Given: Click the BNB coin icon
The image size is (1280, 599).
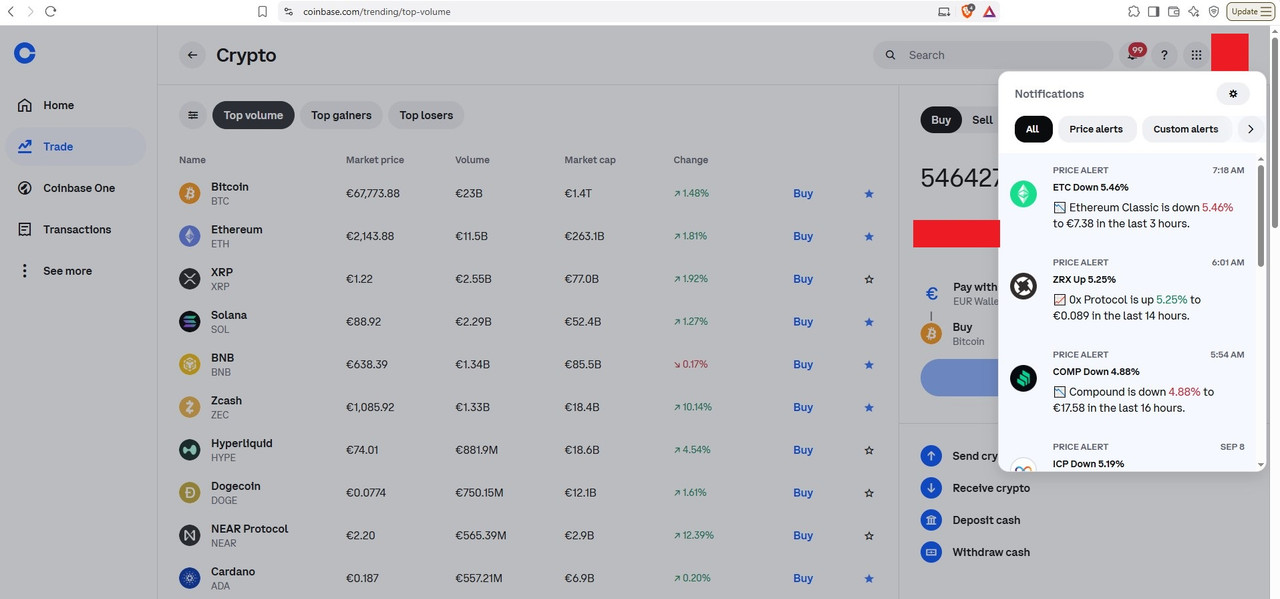Looking at the screenshot, I should [189, 365].
